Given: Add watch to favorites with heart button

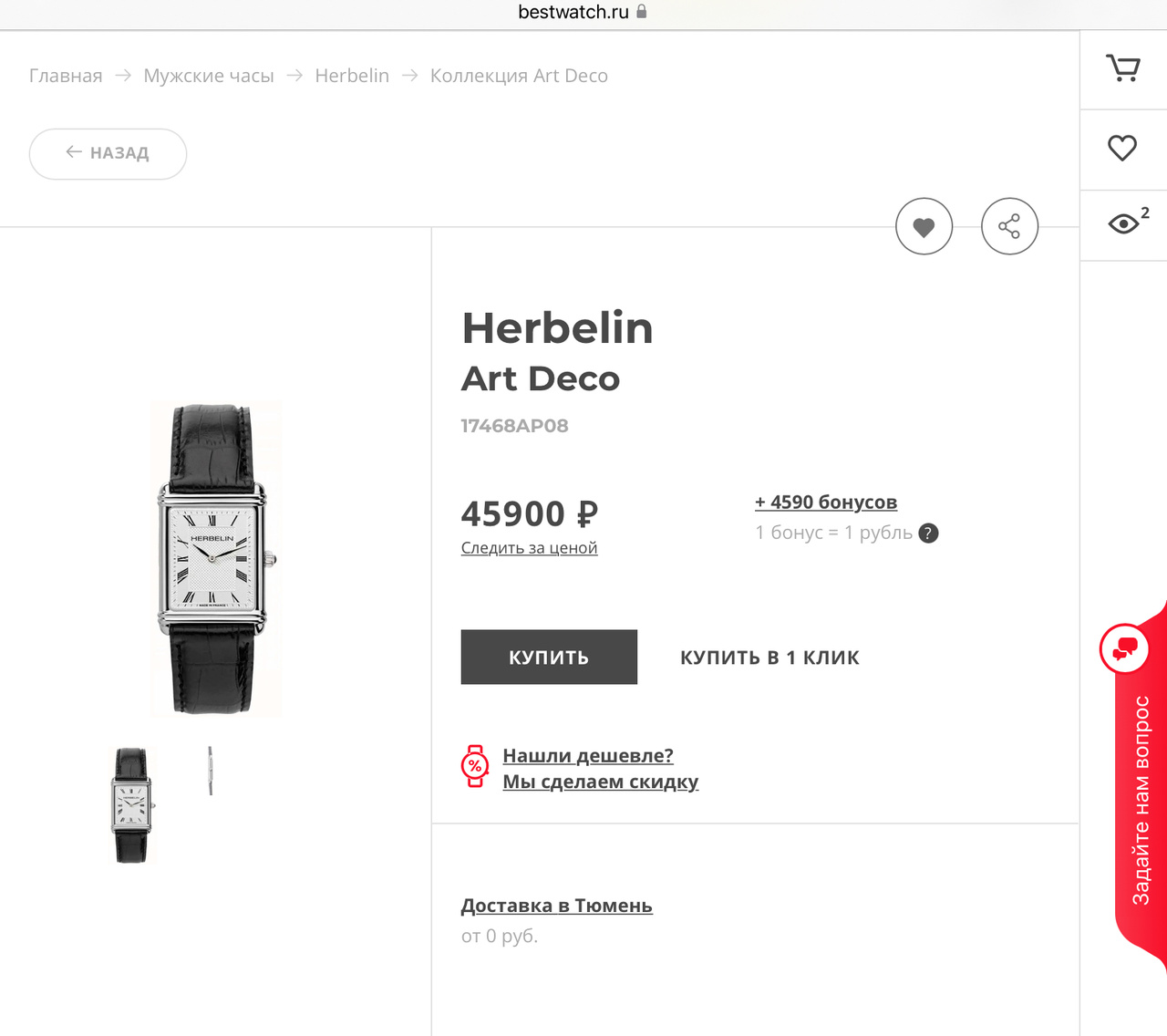Looking at the screenshot, I should pos(924,226).
